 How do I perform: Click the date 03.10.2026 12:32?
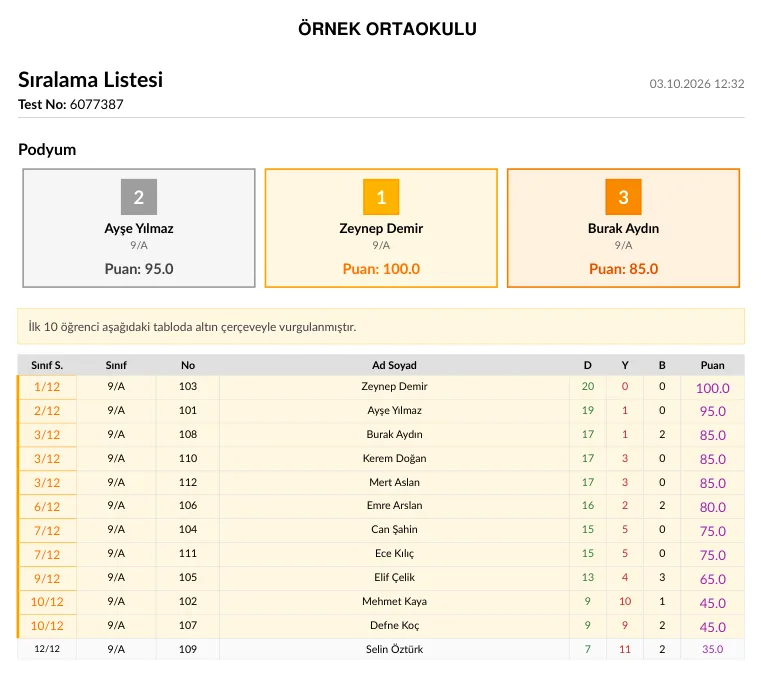[696, 84]
